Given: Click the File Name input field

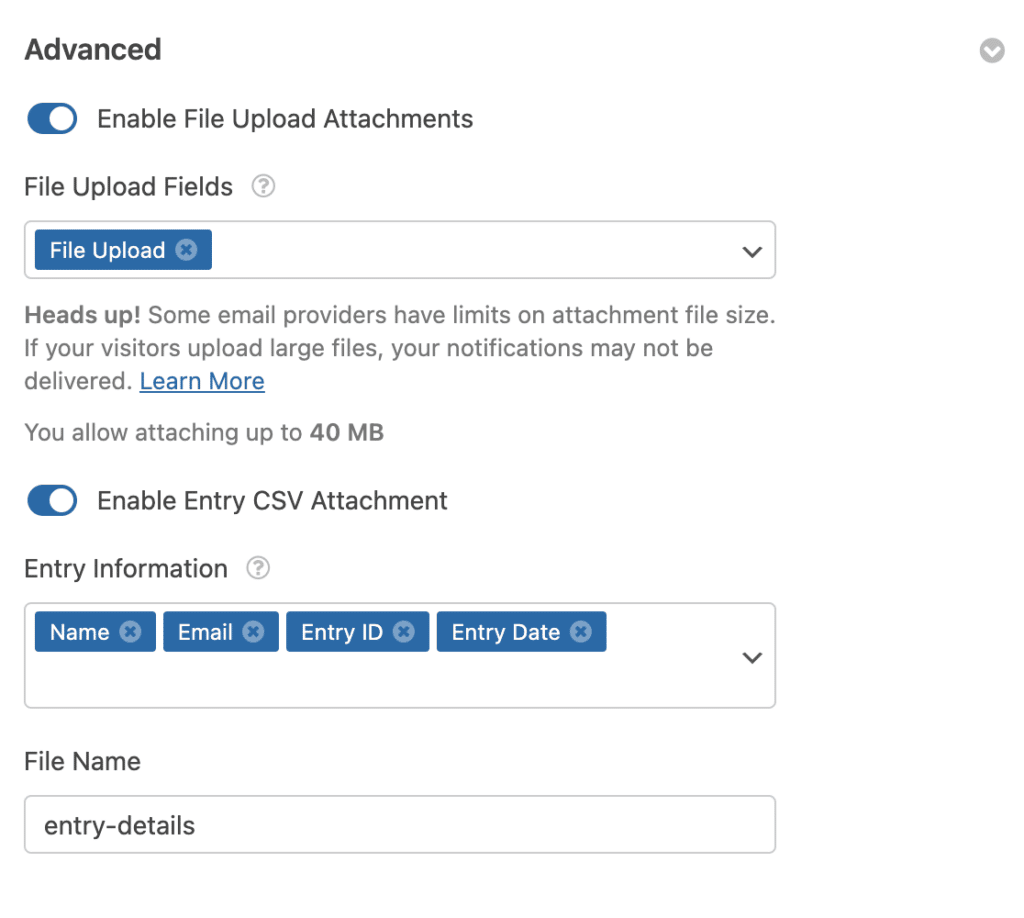Looking at the screenshot, I should coord(400,825).
